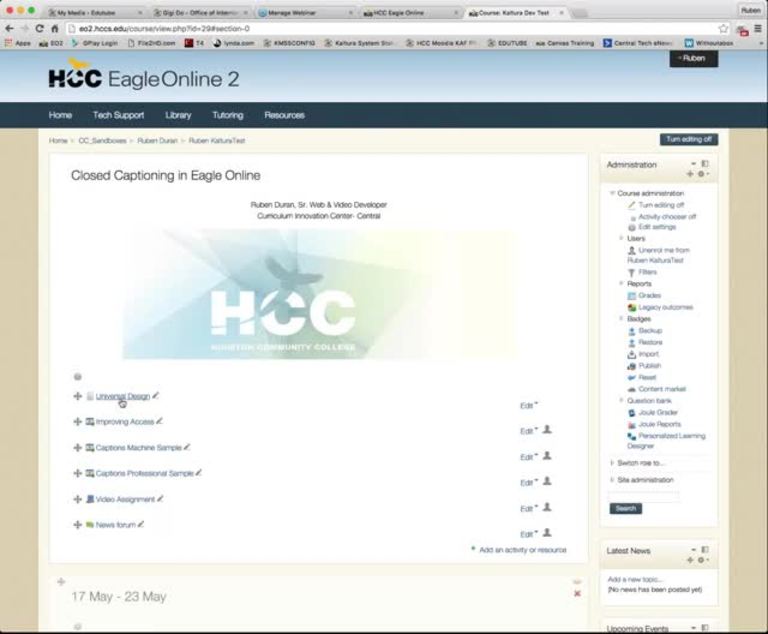Screen dimensions: 768x634
Task: Click the pencil icon next to News forum
Action: click(x=141, y=524)
